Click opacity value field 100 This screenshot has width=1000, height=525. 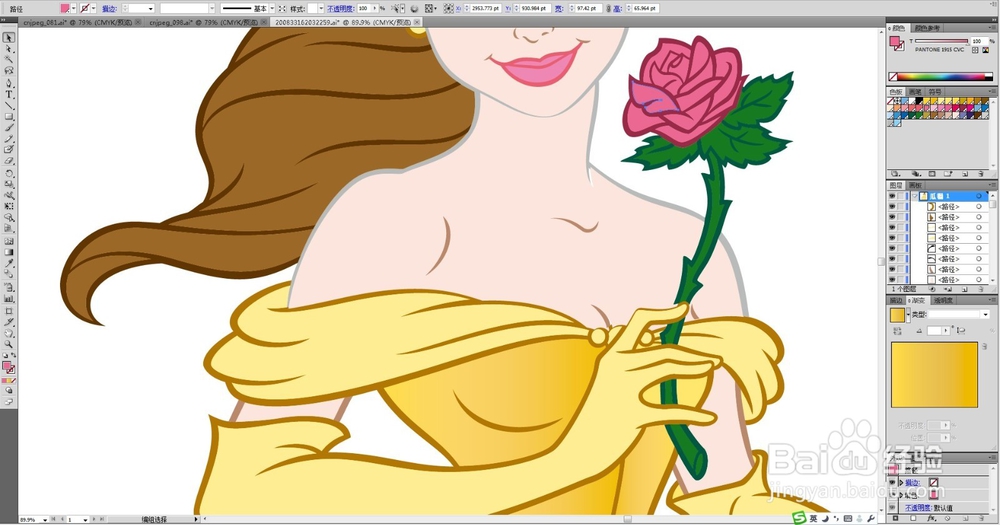pyautogui.click(x=366, y=8)
